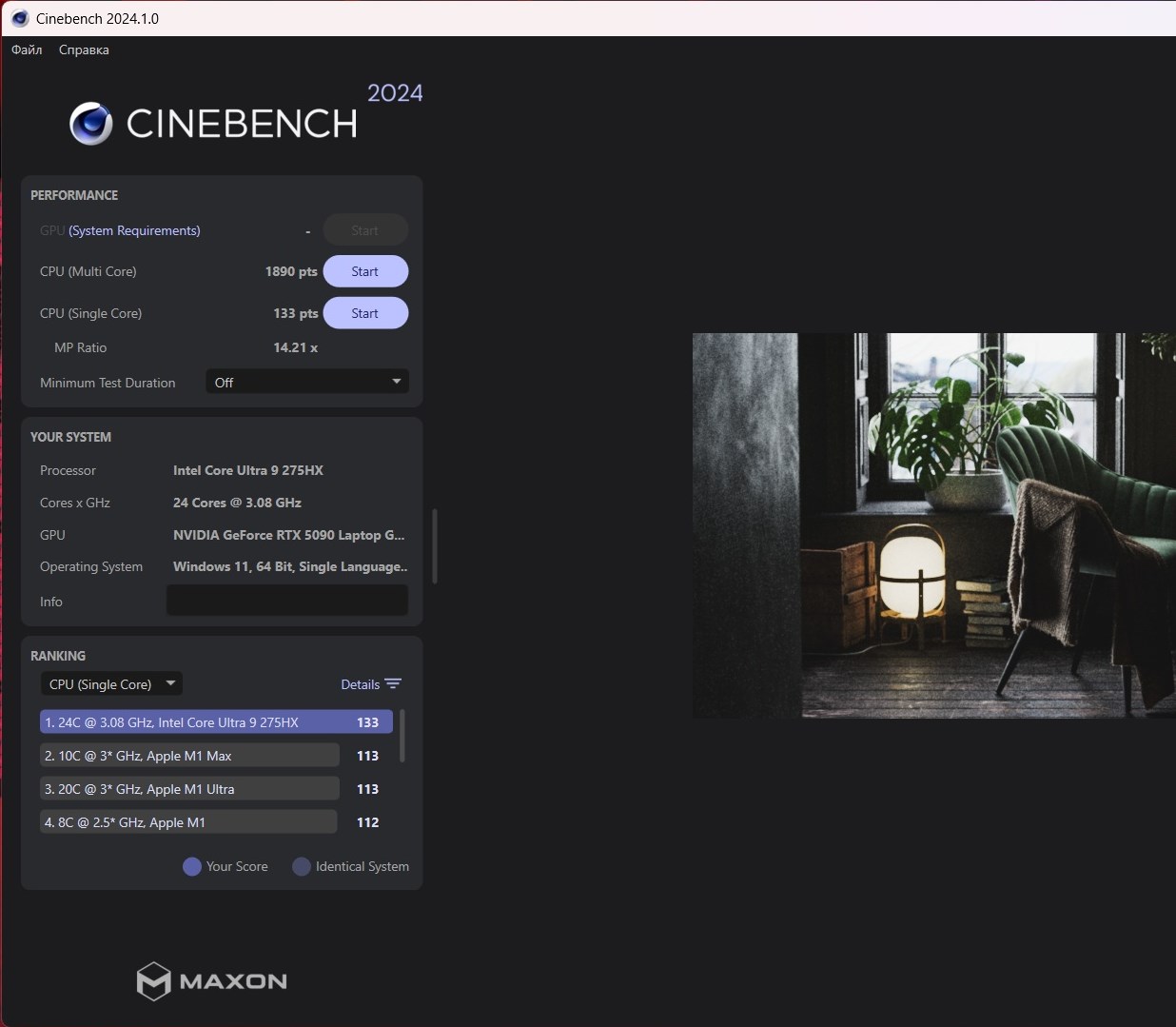This screenshot has width=1176, height=1027.
Task: Select the Apple M1 Max ranking bar
Action: tap(189, 756)
